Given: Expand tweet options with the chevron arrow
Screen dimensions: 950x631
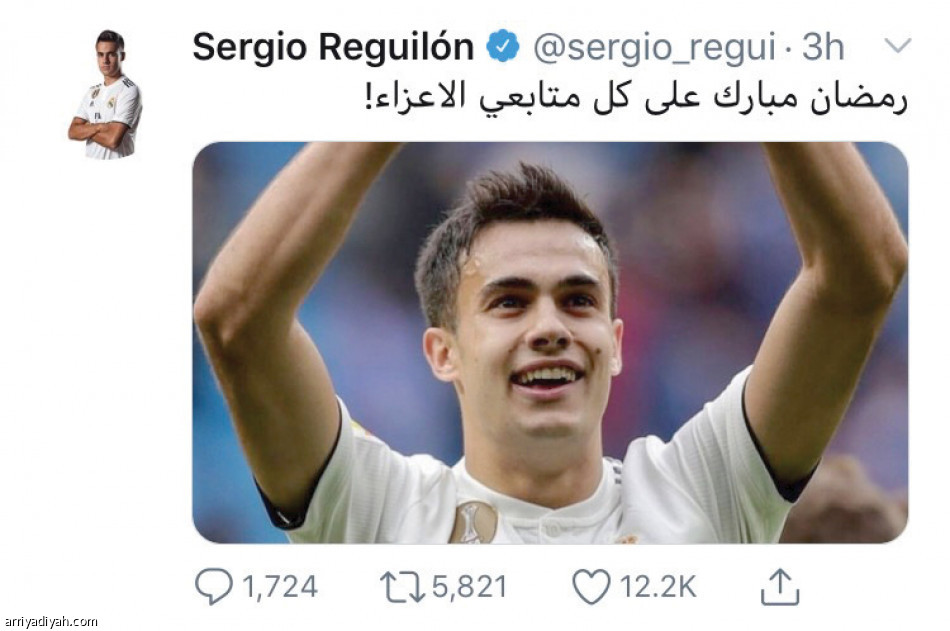Looking at the screenshot, I should (898, 44).
